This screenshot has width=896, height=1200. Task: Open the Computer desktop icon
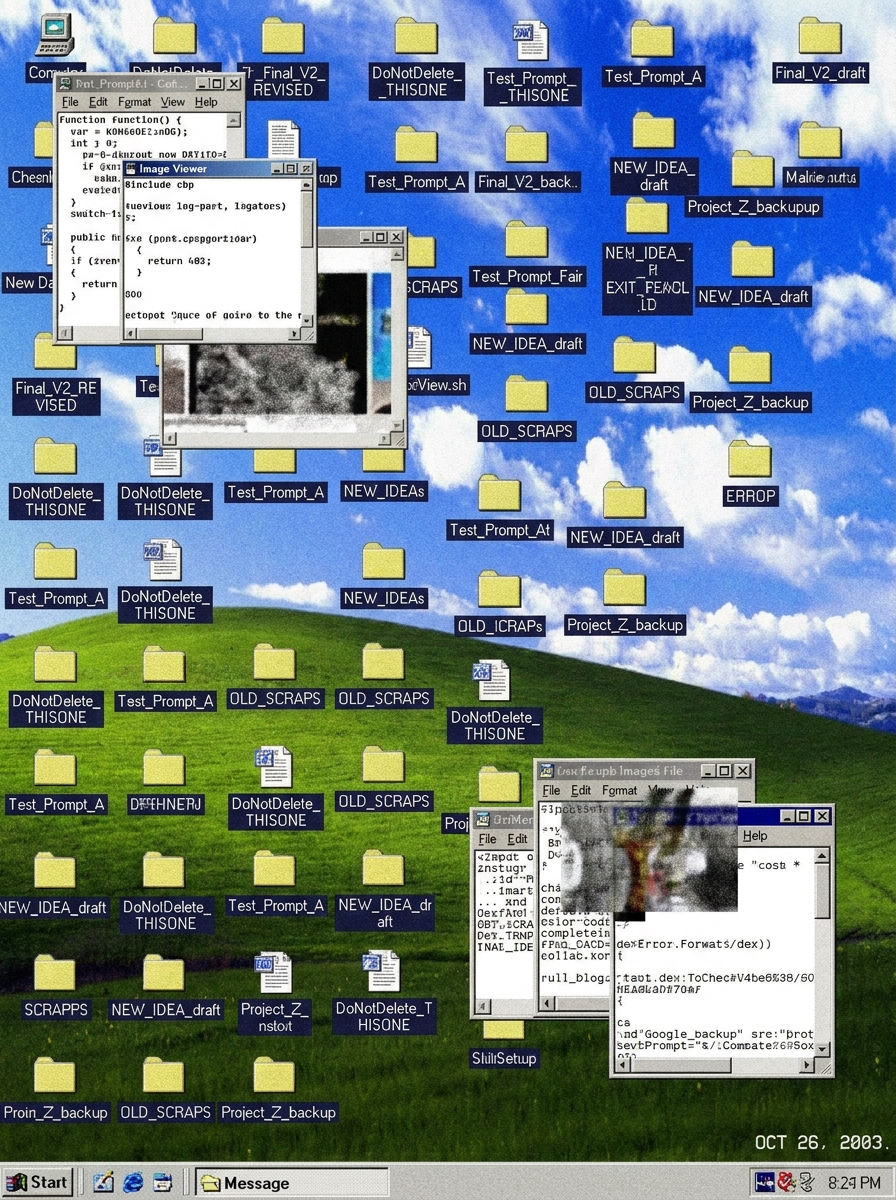[x=54, y=36]
